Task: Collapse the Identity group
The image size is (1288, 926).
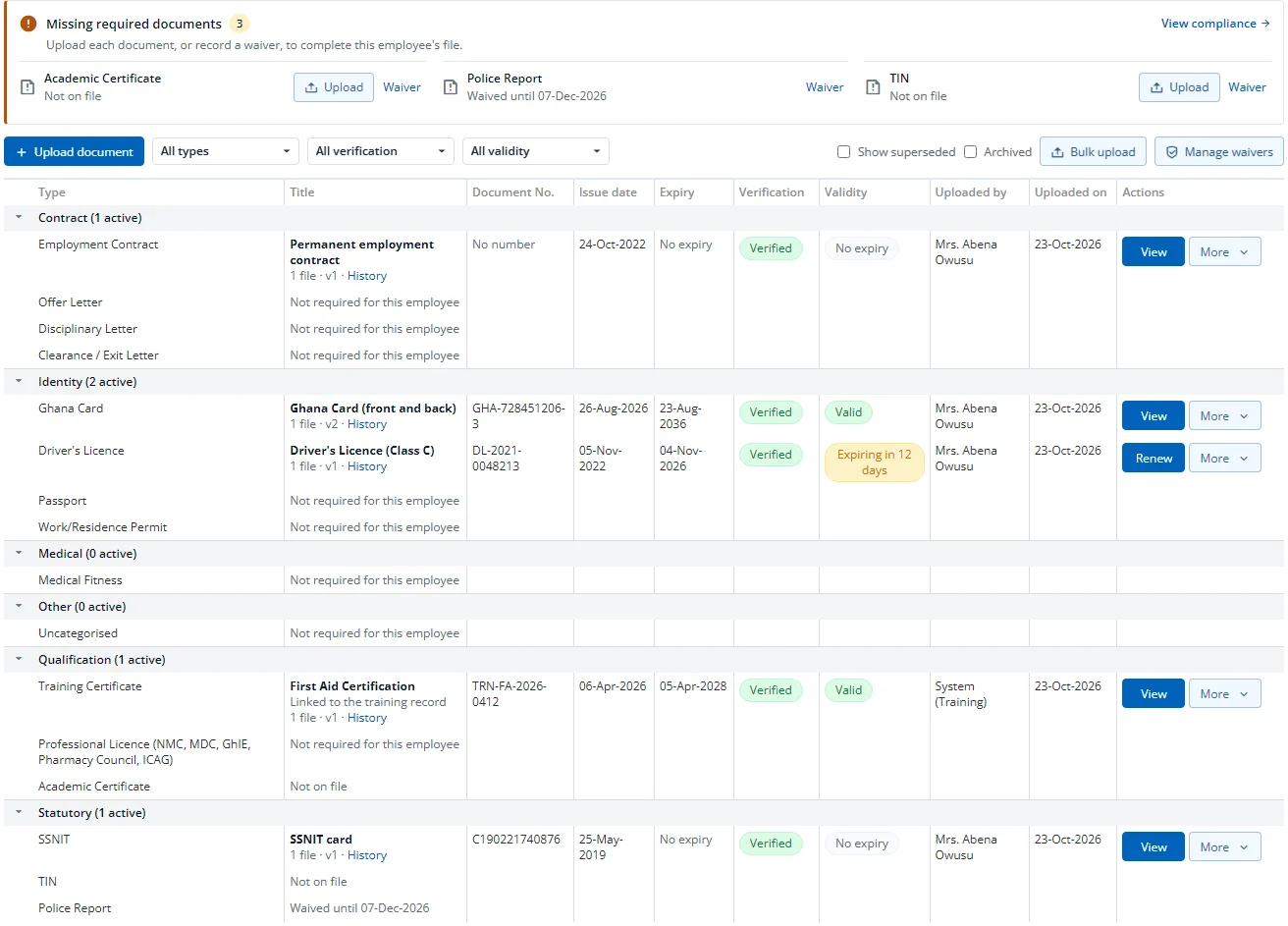Action: click(19, 382)
